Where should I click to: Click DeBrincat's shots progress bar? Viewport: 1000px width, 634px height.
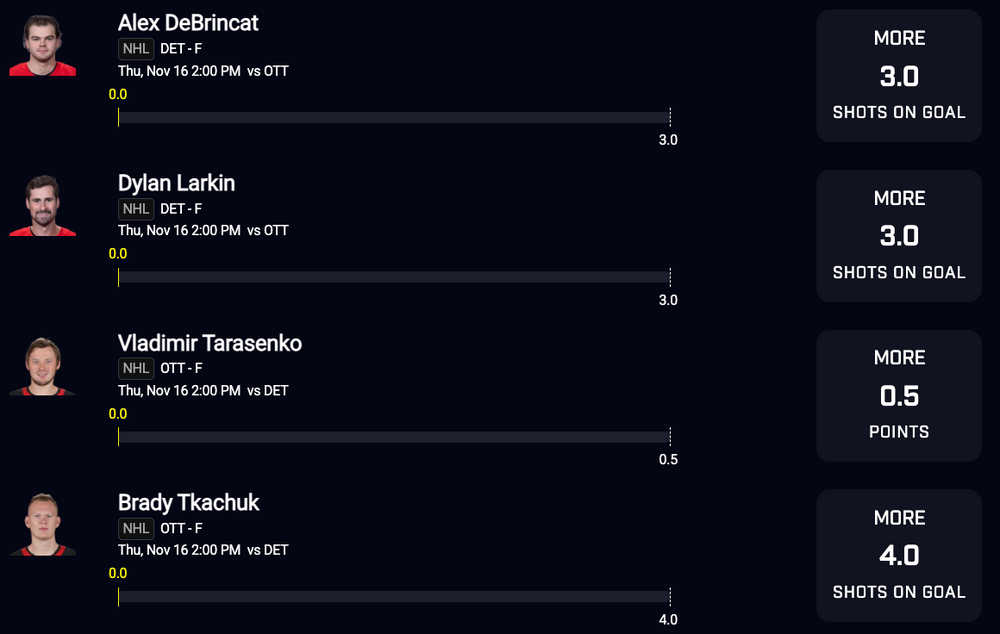pos(394,117)
